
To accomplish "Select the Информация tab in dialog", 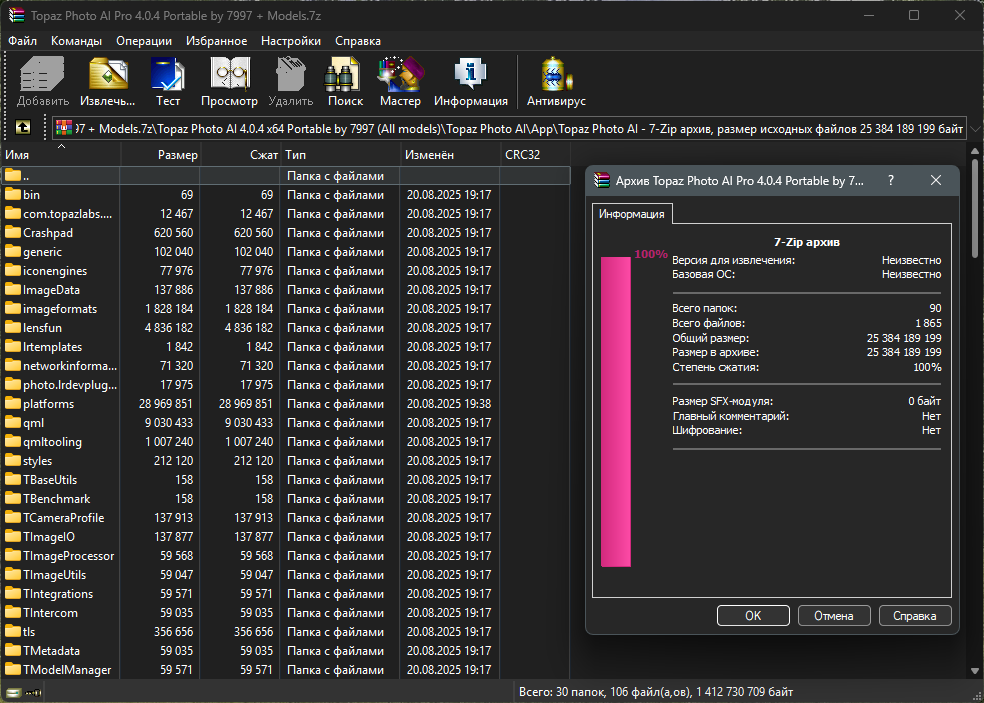I will [x=631, y=213].
